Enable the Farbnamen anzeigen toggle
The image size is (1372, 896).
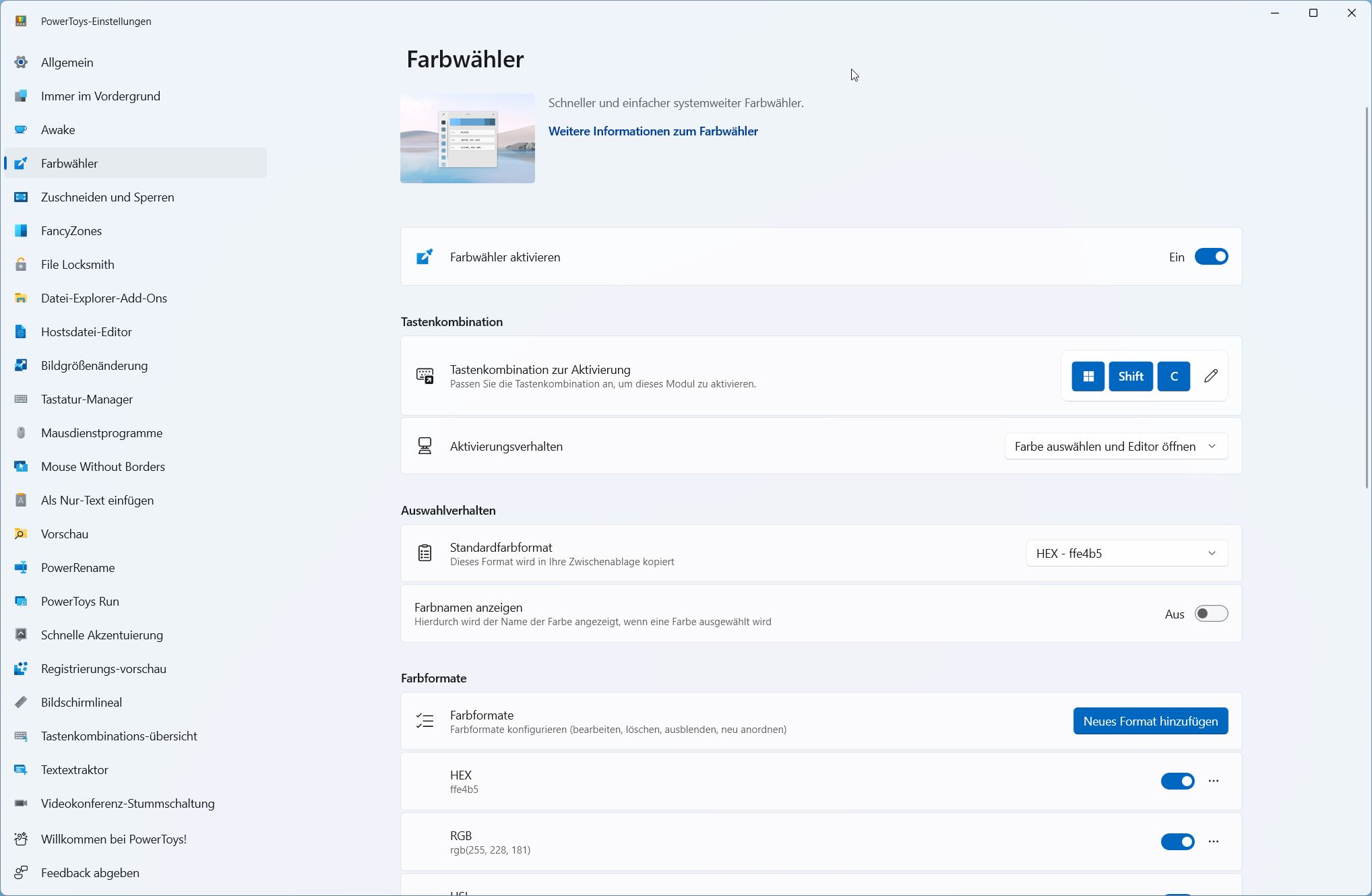coord(1211,614)
